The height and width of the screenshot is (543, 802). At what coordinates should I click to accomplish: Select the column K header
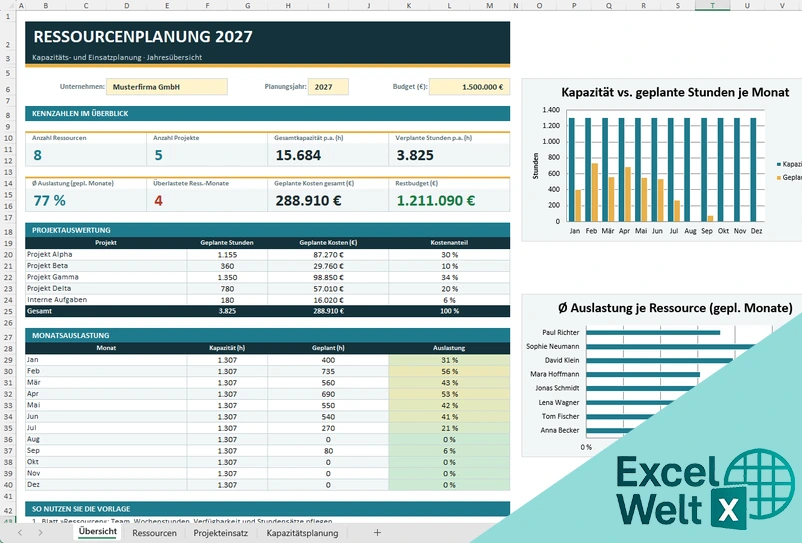pyautogui.click(x=409, y=6)
